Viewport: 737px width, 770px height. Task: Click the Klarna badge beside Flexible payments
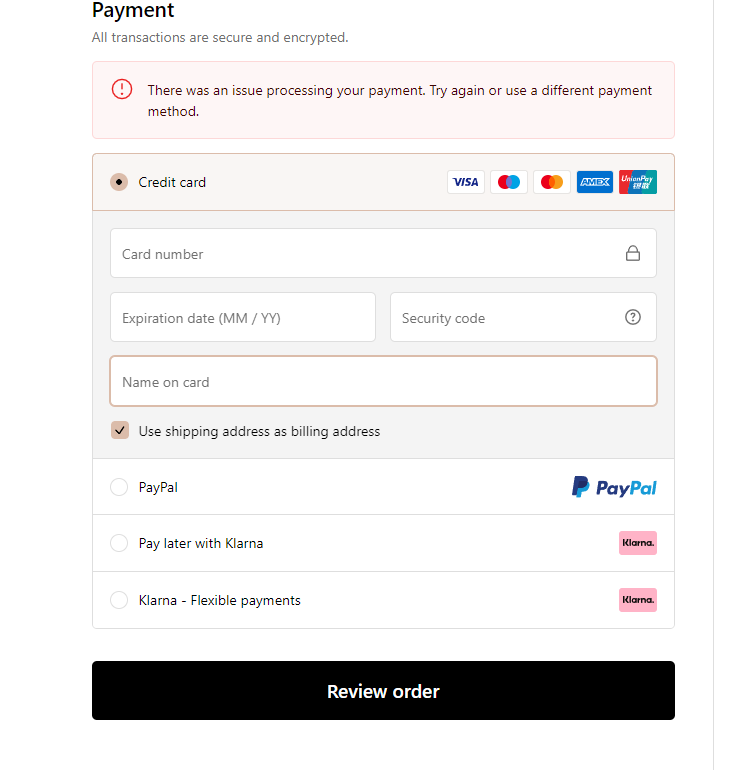638,600
